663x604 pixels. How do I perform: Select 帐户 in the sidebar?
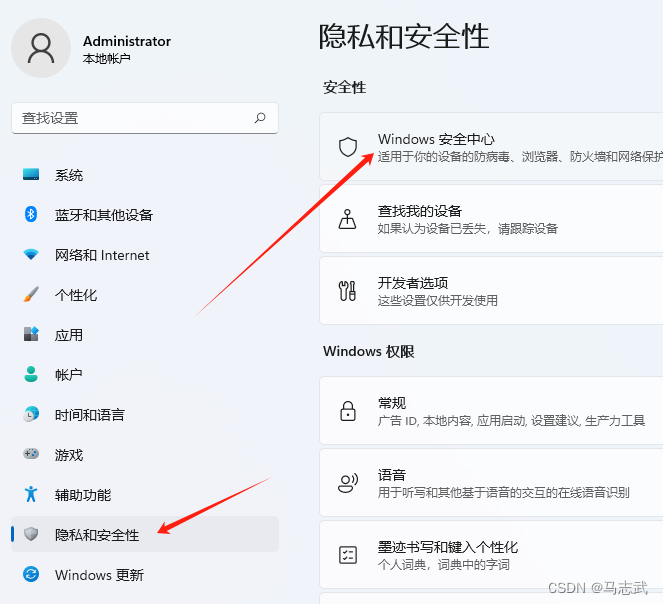point(145,374)
